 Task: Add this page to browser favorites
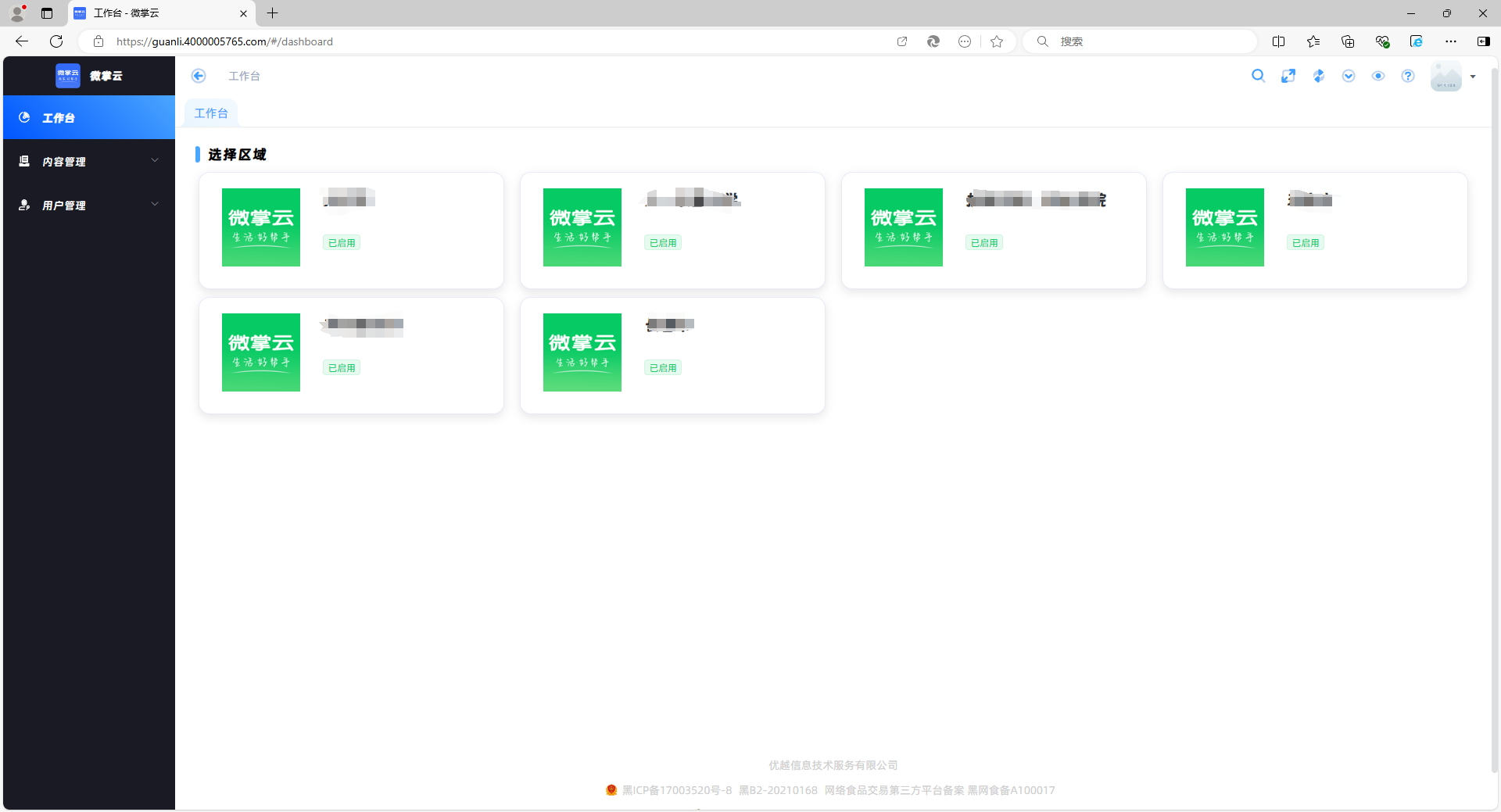[997, 41]
